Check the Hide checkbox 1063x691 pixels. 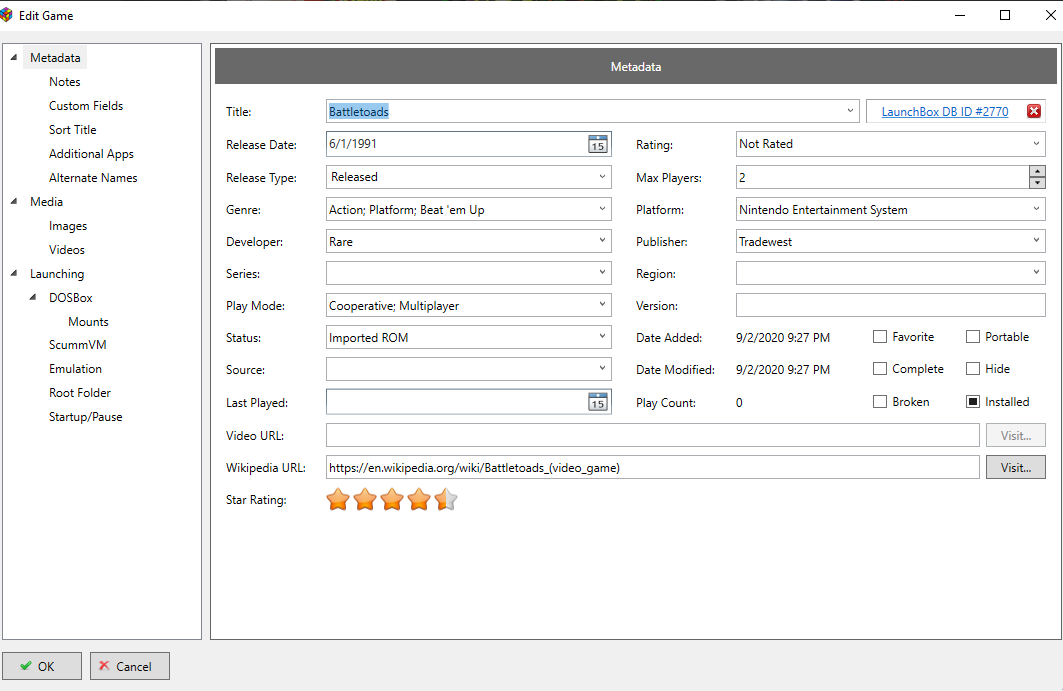point(973,369)
